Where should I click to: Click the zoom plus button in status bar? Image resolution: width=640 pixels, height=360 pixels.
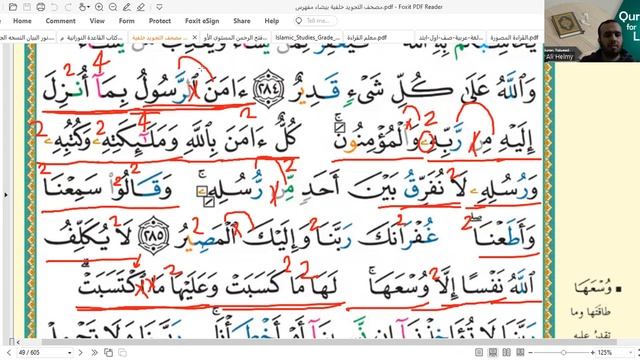point(593,352)
